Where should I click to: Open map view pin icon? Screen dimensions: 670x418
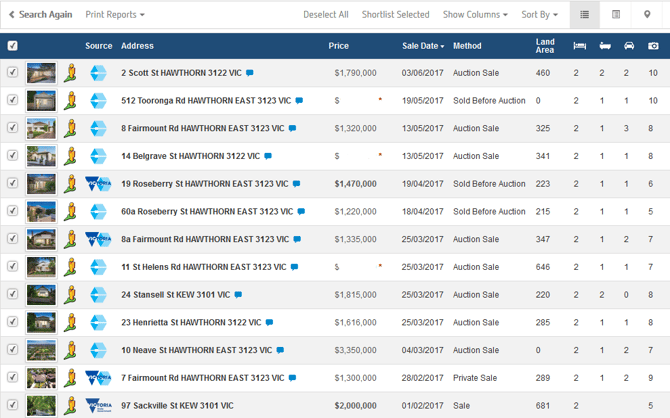tap(647, 15)
